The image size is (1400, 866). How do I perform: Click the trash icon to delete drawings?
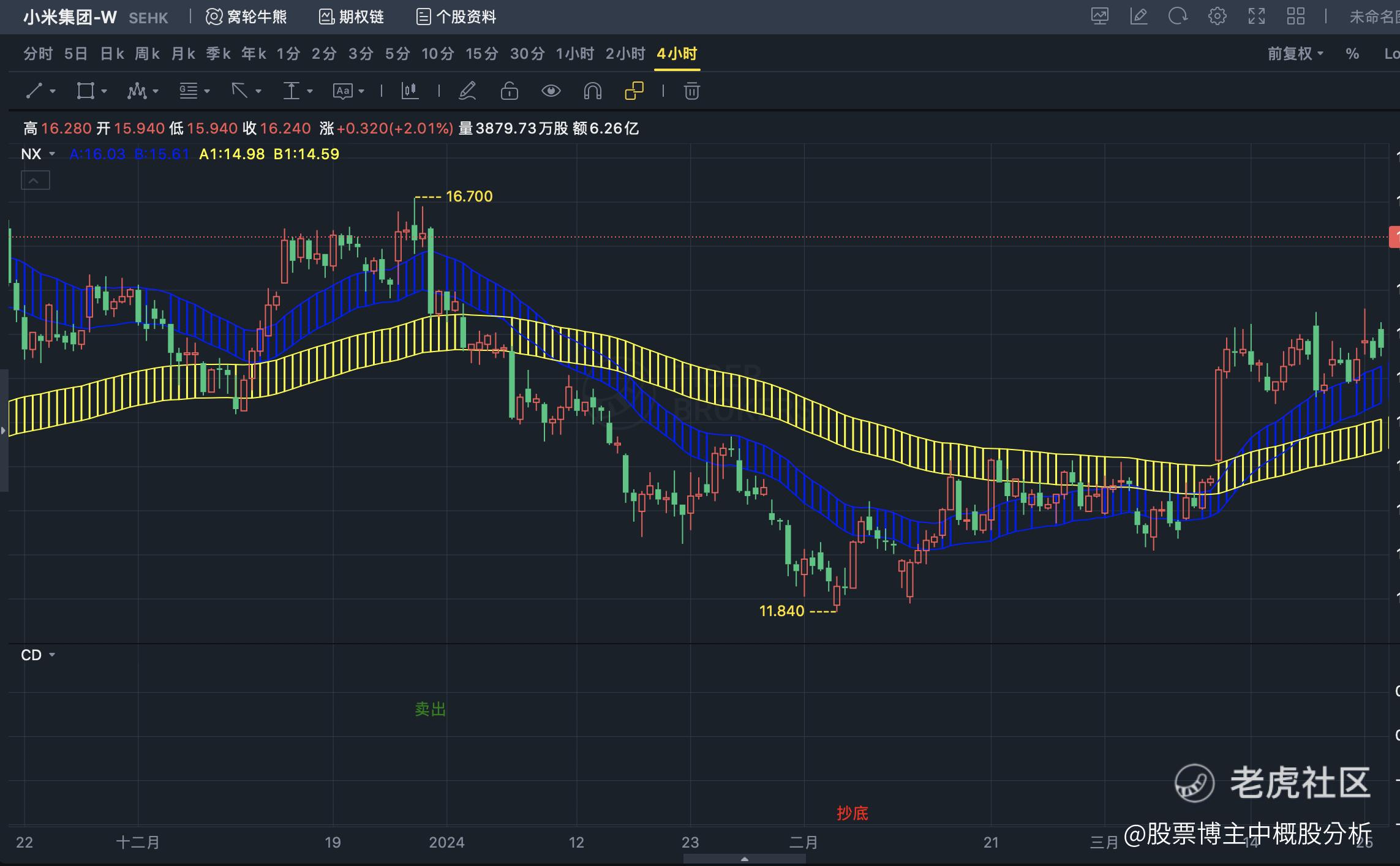(x=691, y=91)
